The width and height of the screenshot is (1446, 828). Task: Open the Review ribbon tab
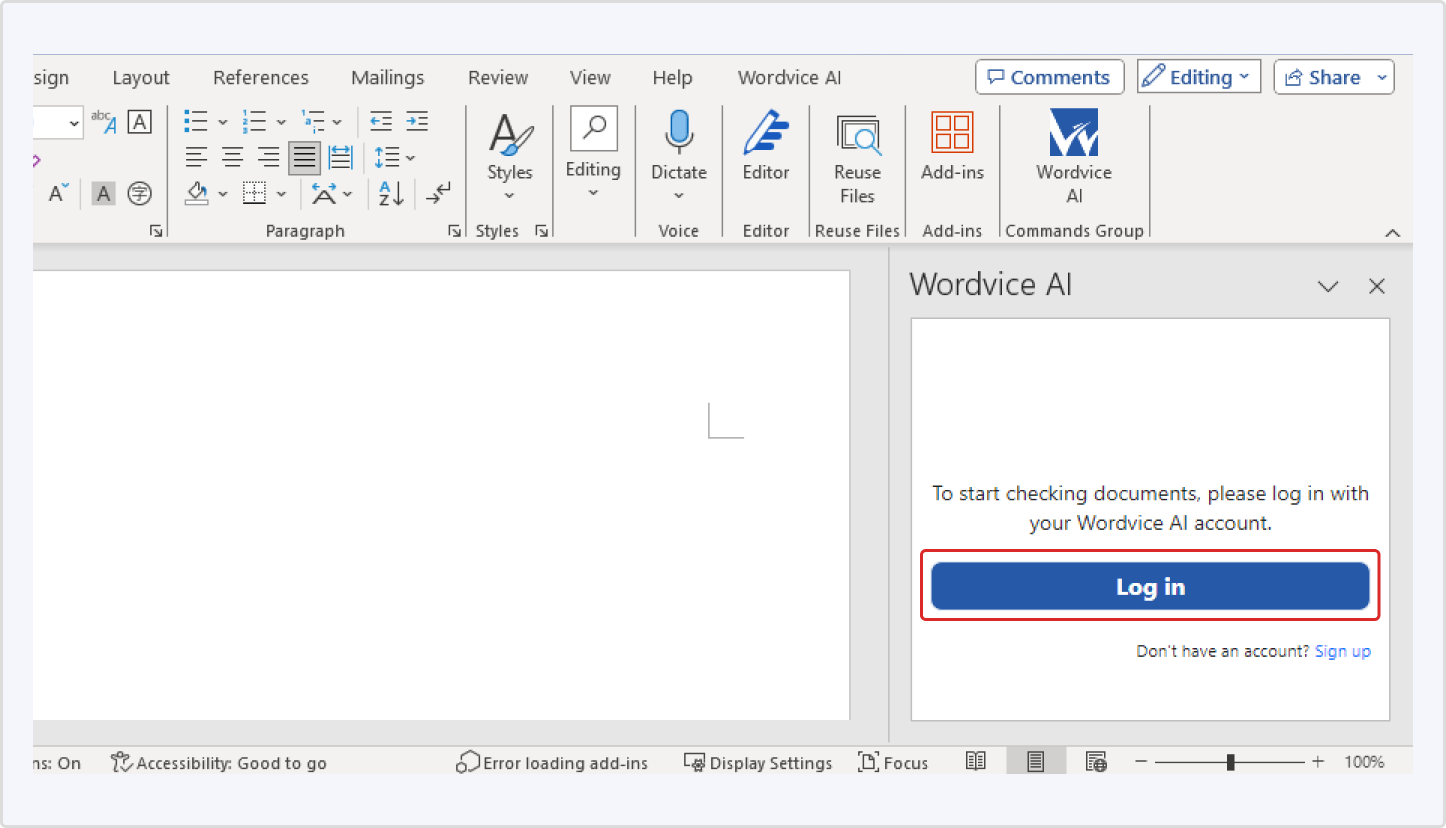point(497,77)
